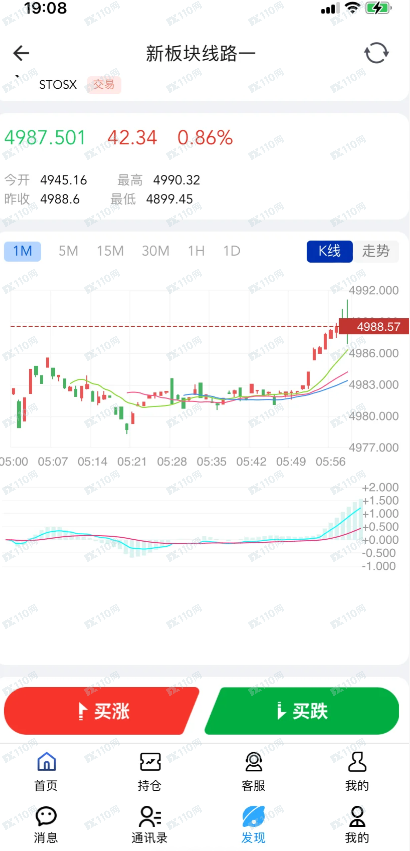Open the 持仓 positions icon

pos(150,761)
